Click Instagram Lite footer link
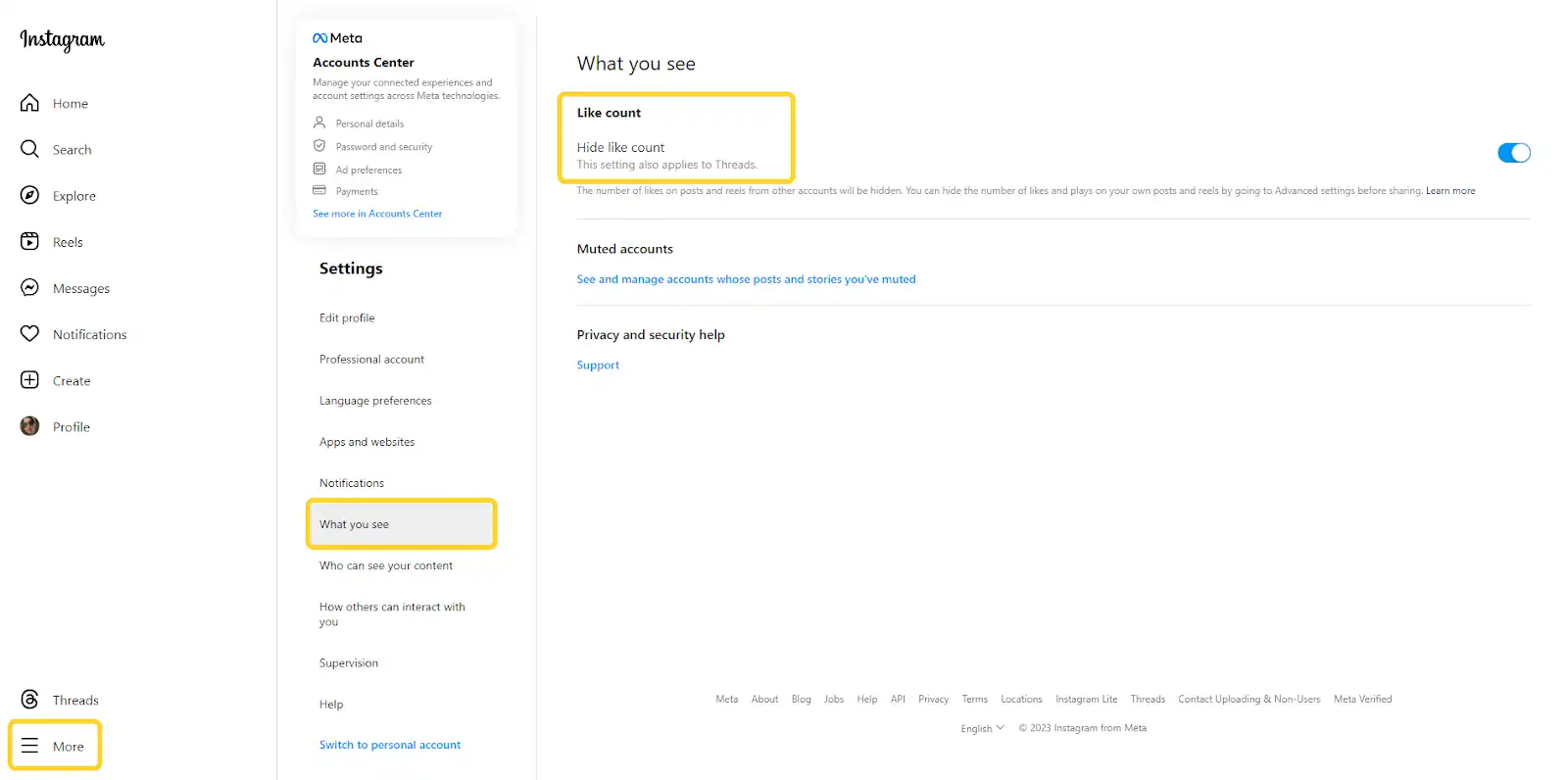1568x780 pixels. tap(1087, 699)
